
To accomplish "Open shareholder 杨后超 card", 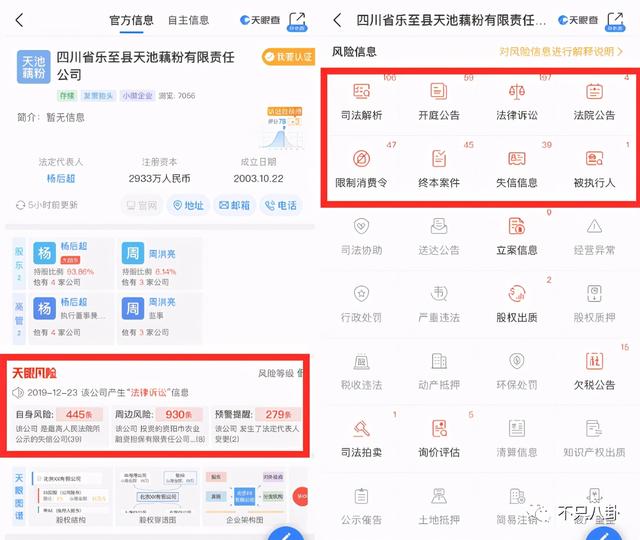I will point(71,264).
